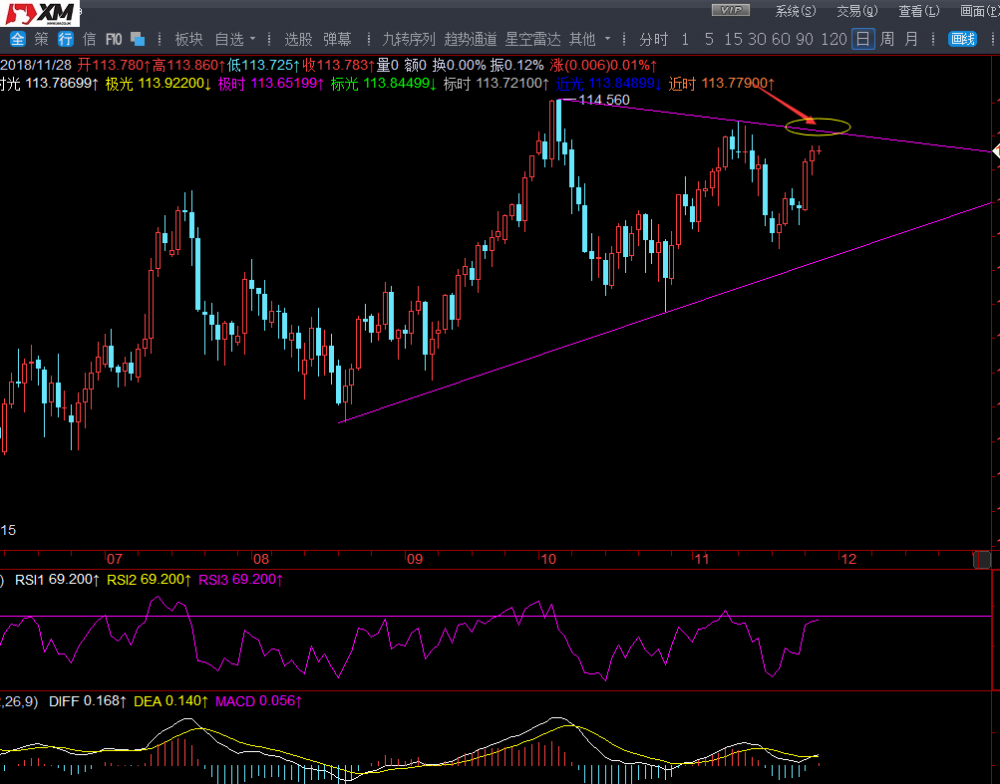Screen dimensions: 1000x784
Task: Open the 板块 sector button
Action: pyautogui.click(x=189, y=40)
